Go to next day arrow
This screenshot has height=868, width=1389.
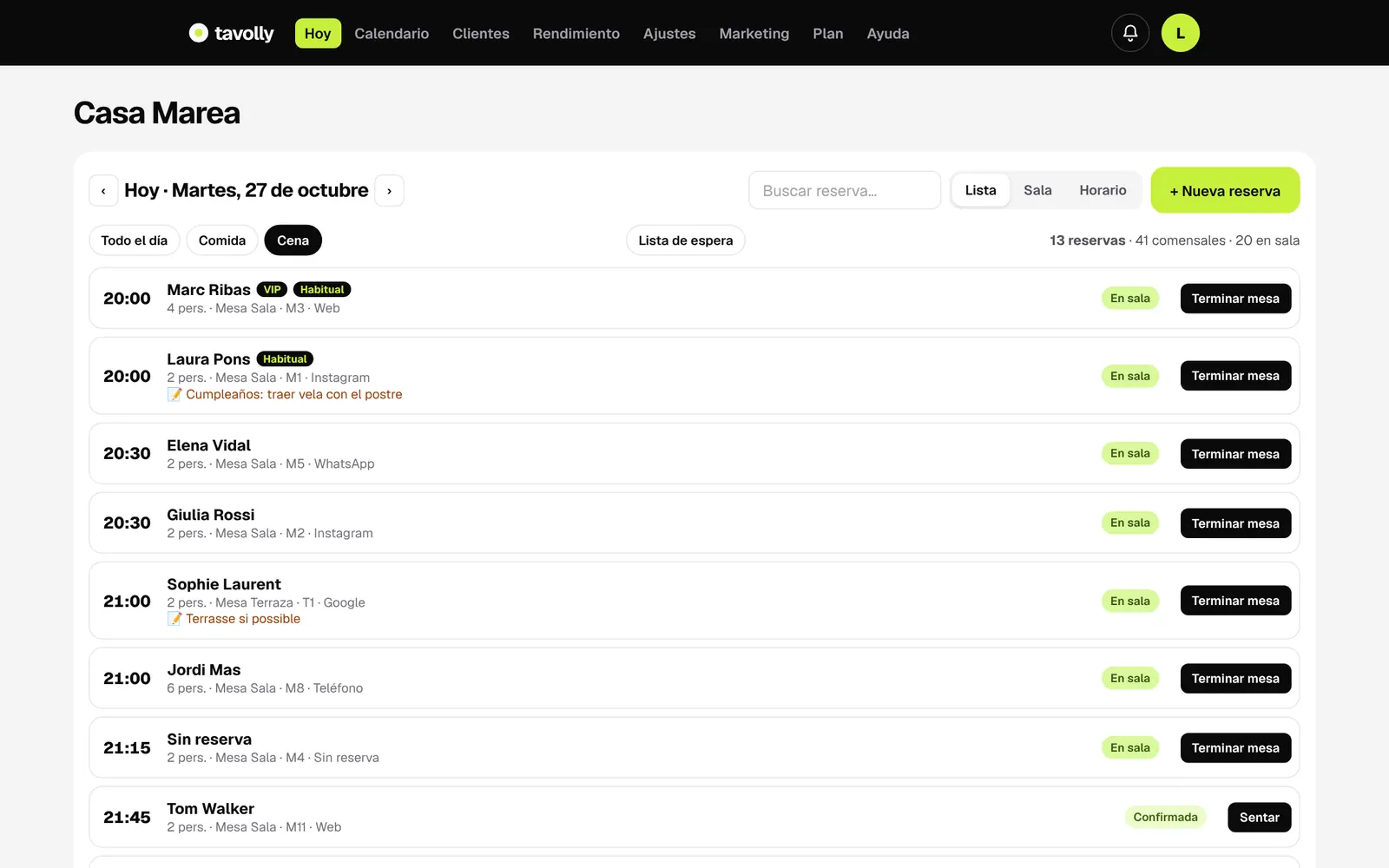tap(389, 191)
